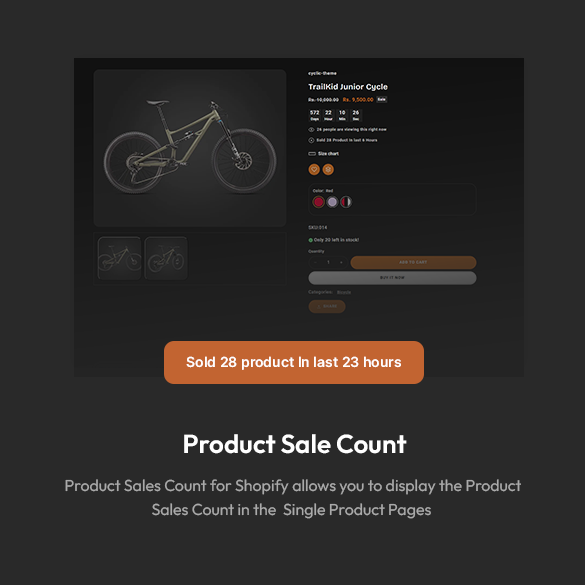The image size is (585, 585).
Task: Increase quantity with the plus button
Action: [x=341, y=262]
